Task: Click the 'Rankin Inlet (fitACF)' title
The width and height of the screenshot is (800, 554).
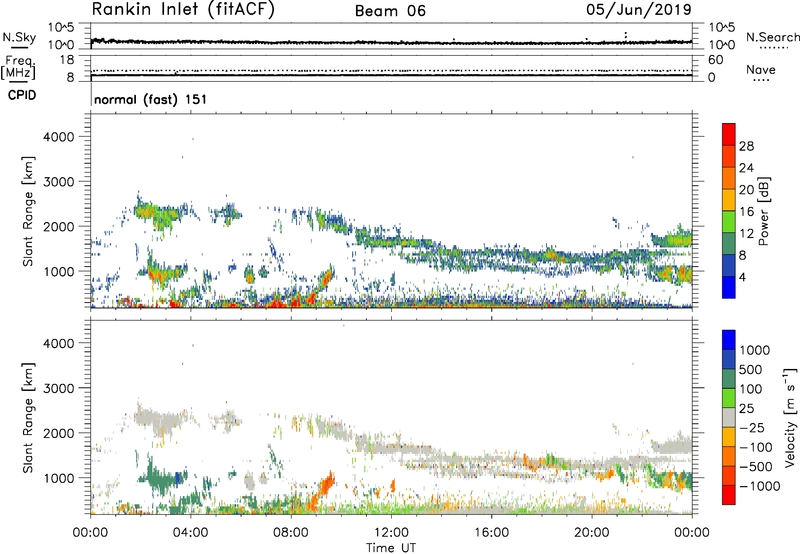Action: pyautogui.click(x=183, y=9)
